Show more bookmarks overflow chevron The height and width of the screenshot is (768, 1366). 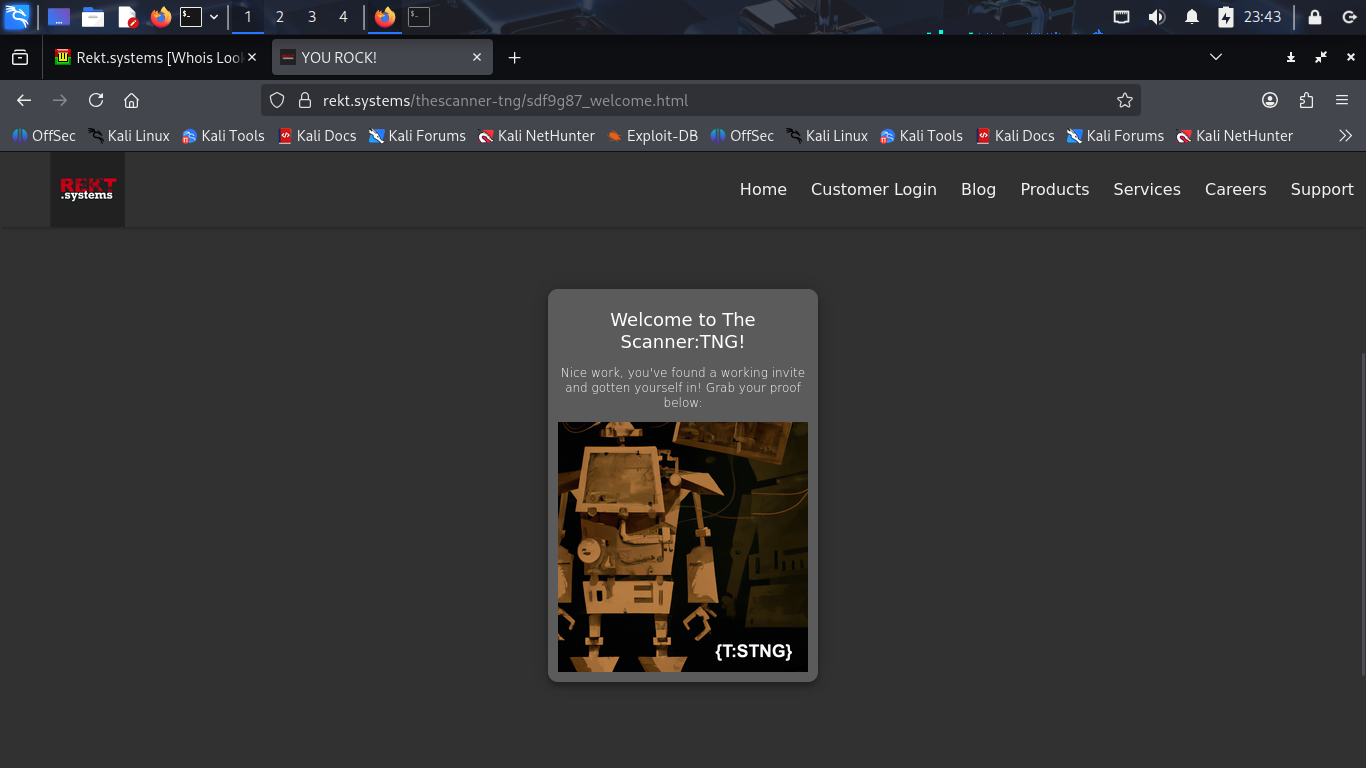(x=1345, y=136)
